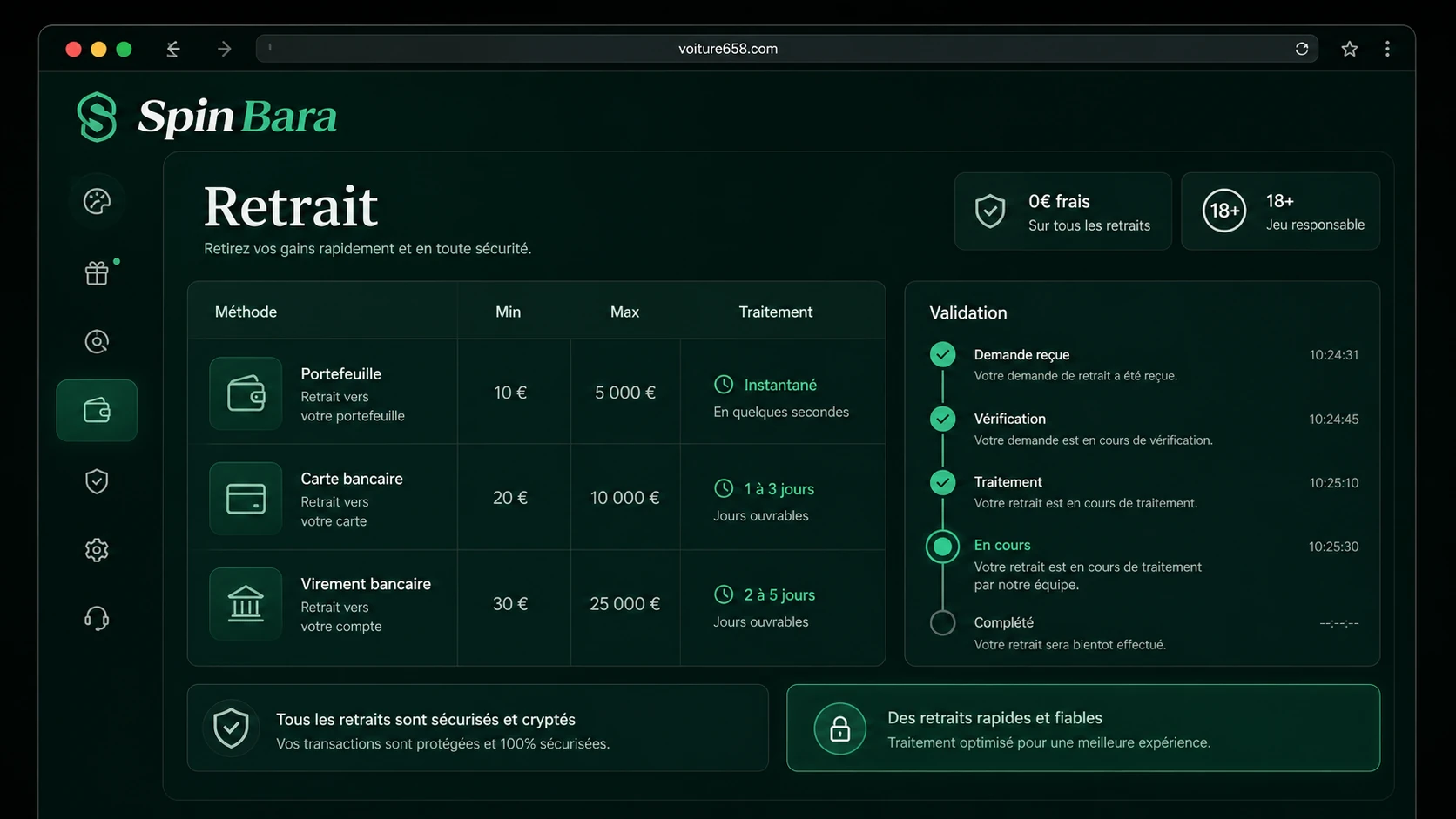Click the headset support icon
Image resolution: width=1456 pixels, height=819 pixels.
(x=97, y=619)
